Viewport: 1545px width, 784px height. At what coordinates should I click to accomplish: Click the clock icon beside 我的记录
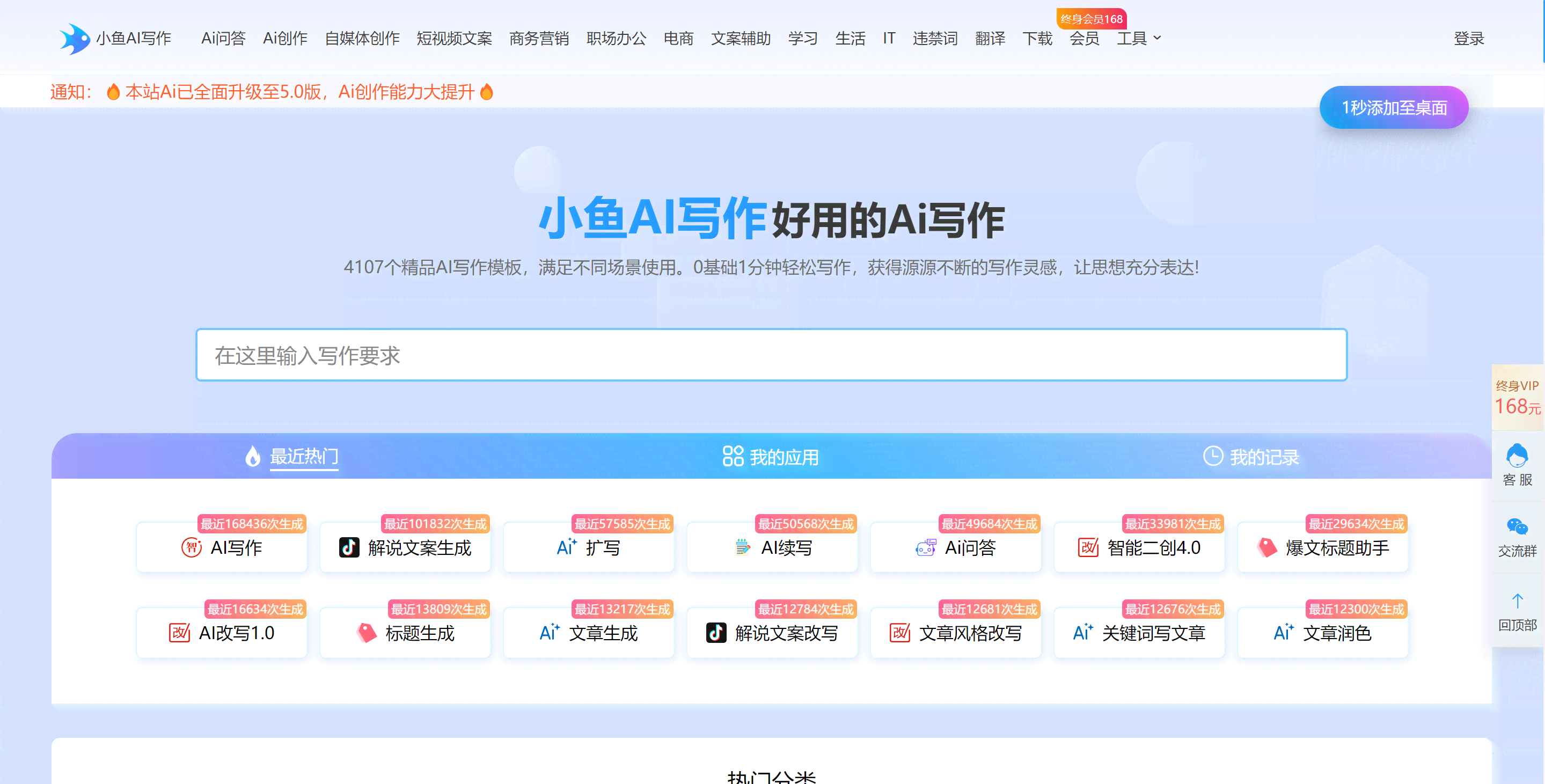tap(1213, 456)
